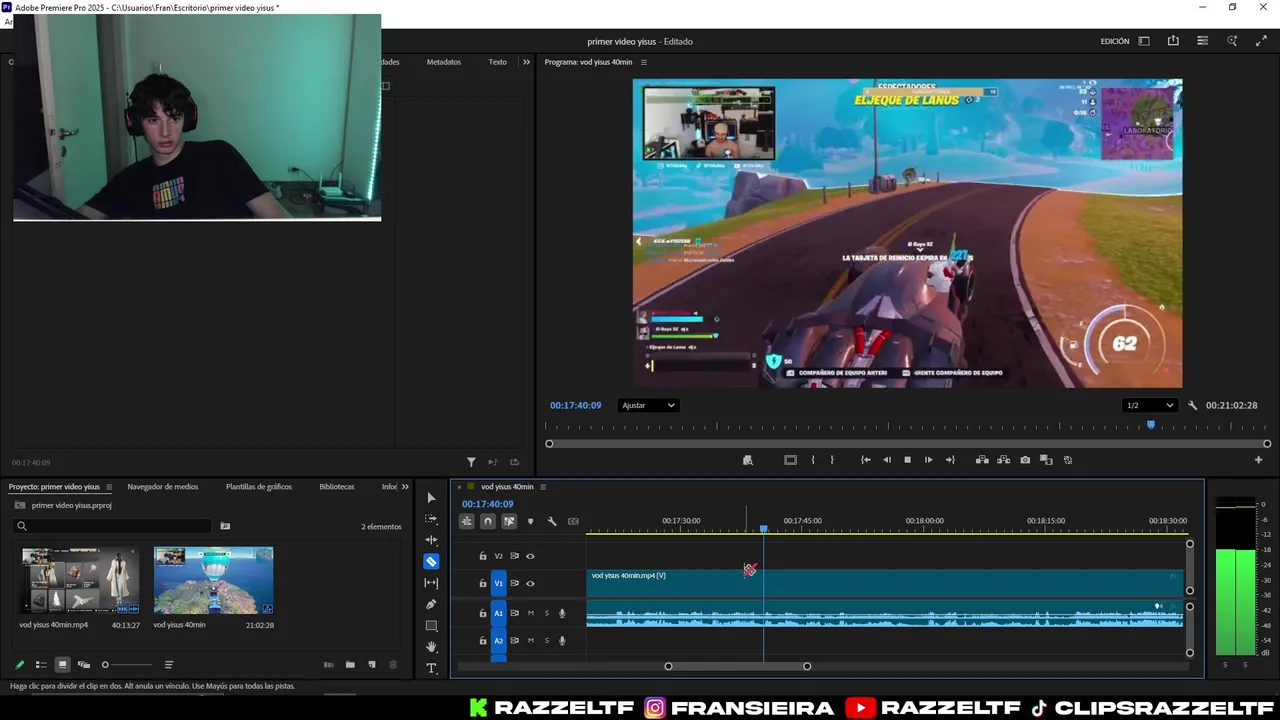This screenshot has width=1280, height=720.
Task: Select the Slip tool
Action: click(431, 583)
